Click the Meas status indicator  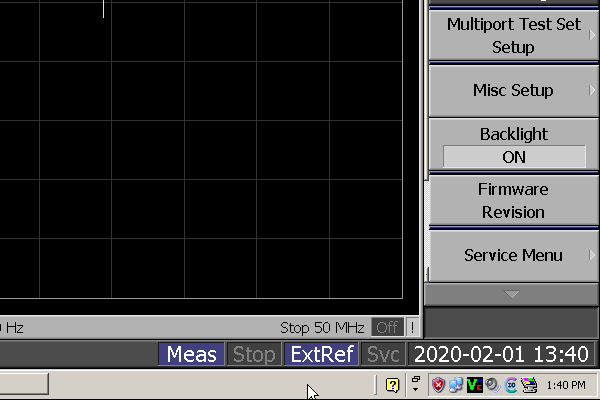pyautogui.click(x=191, y=354)
